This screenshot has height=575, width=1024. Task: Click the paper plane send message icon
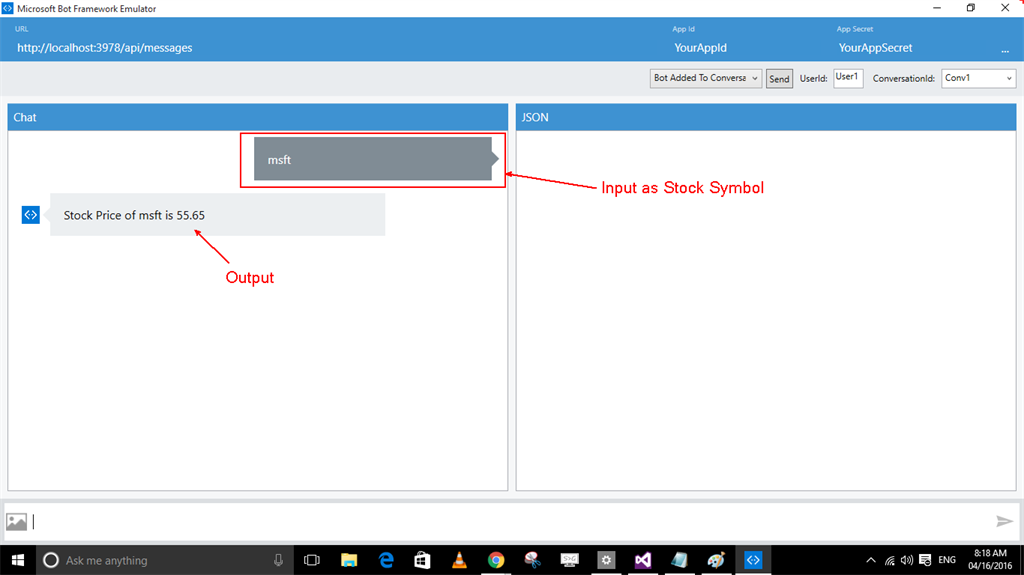[1004, 521]
